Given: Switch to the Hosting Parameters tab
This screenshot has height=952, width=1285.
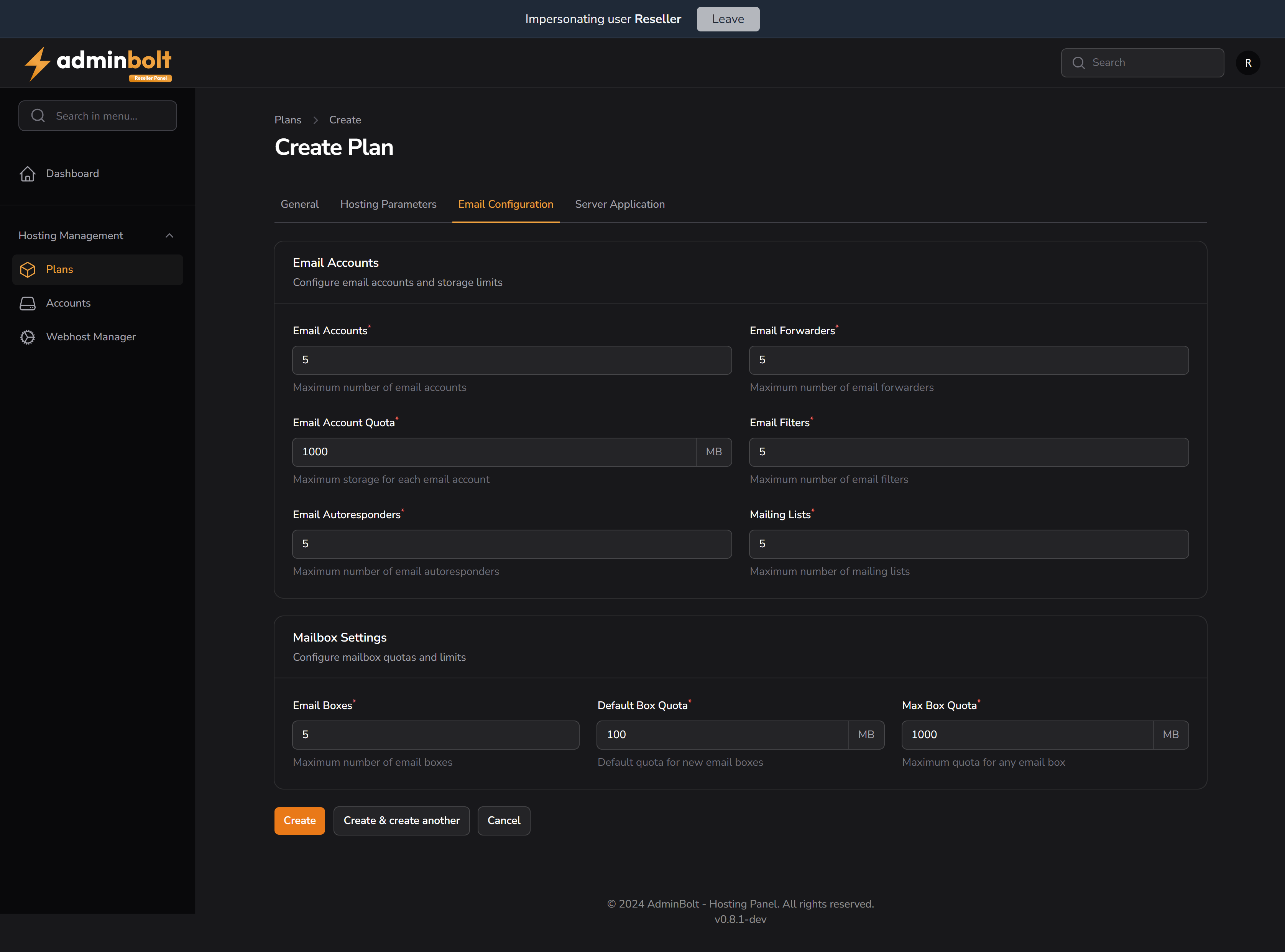Looking at the screenshot, I should tap(388, 204).
